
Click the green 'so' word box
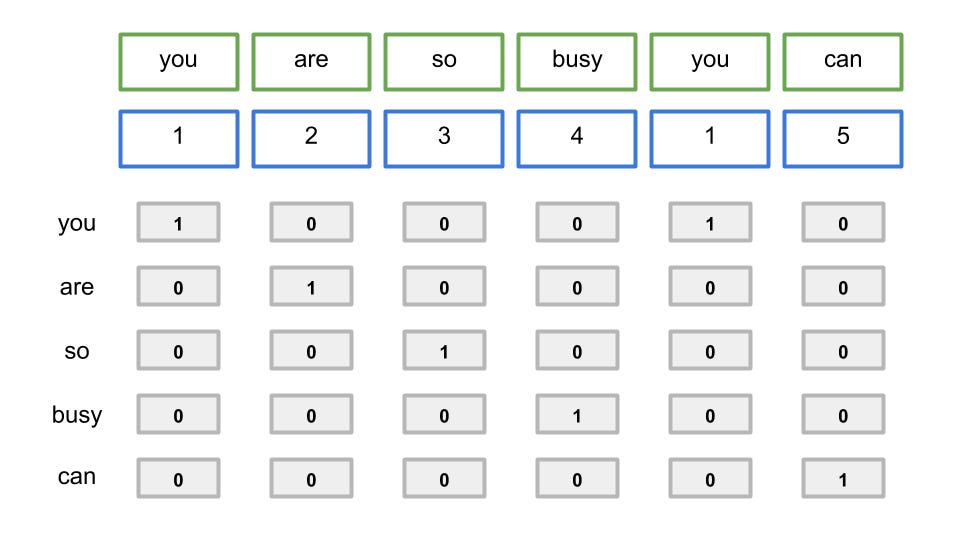(444, 62)
